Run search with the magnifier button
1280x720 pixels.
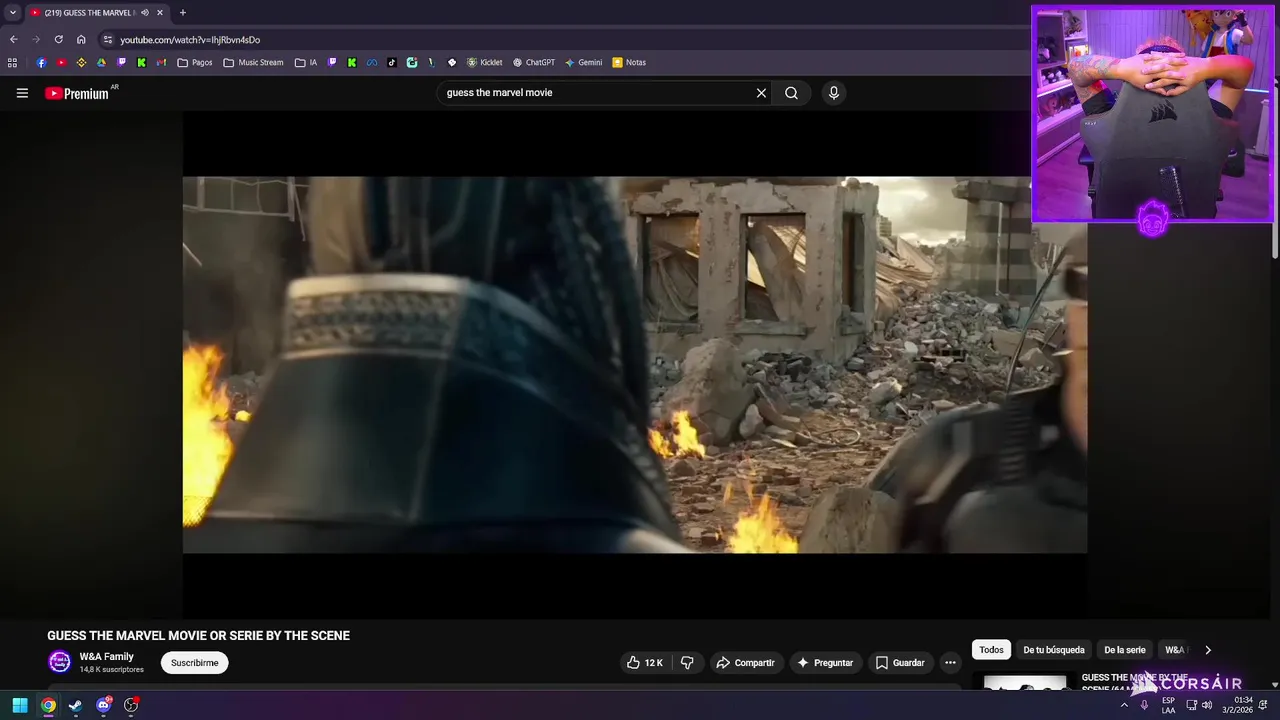click(791, 93)
